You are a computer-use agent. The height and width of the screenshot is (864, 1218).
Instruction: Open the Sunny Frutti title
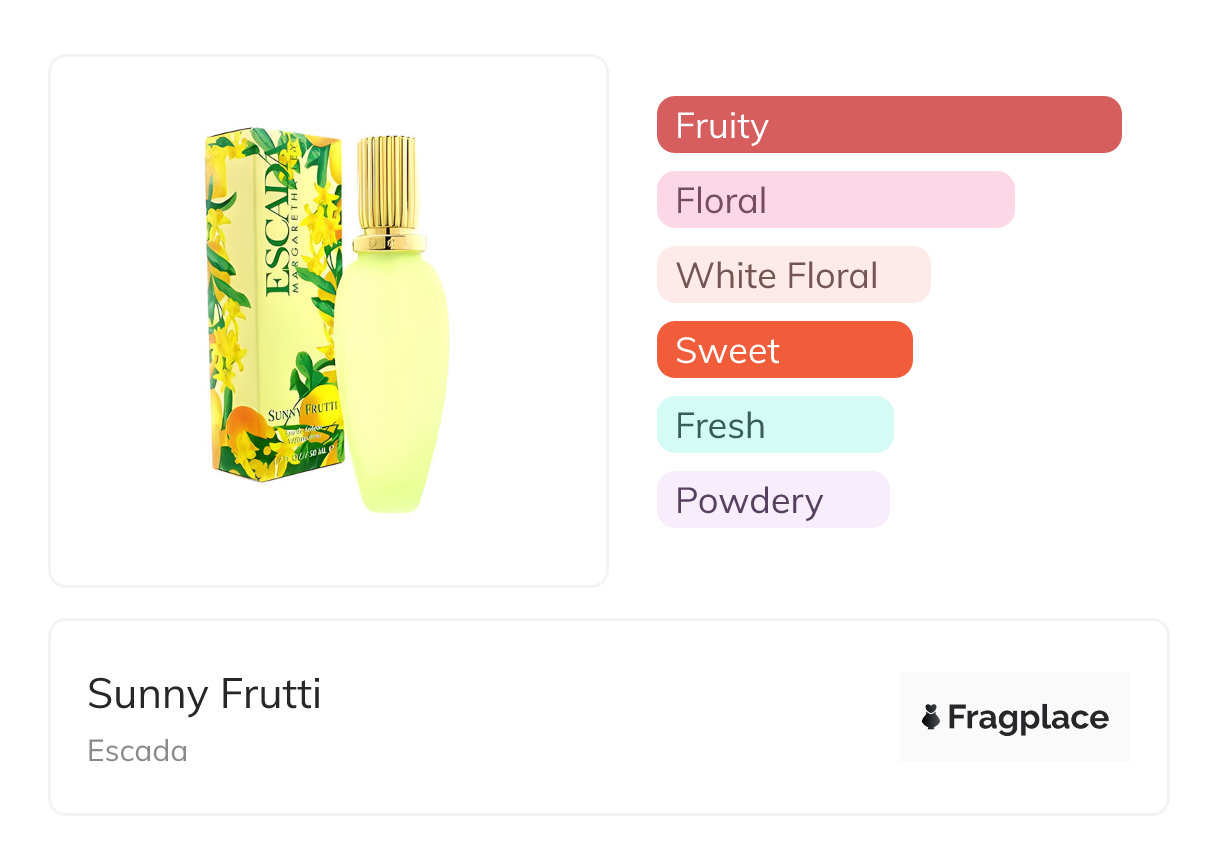(x=204, y=694)
